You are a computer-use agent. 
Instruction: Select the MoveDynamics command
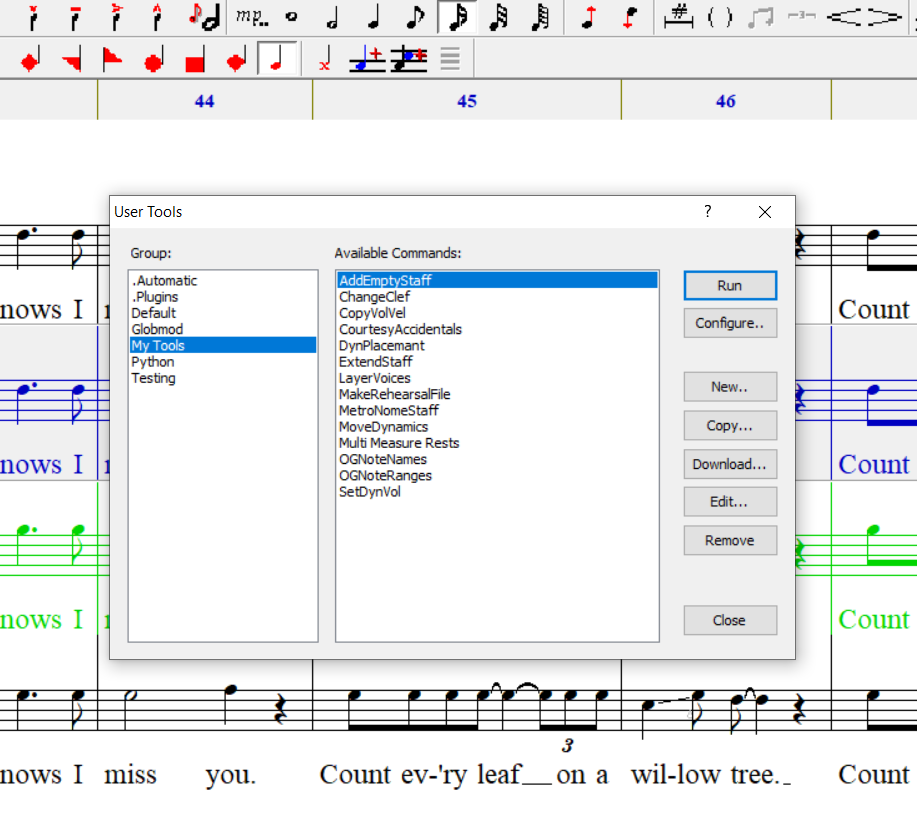pyautogui.click(x=497, y=427)
